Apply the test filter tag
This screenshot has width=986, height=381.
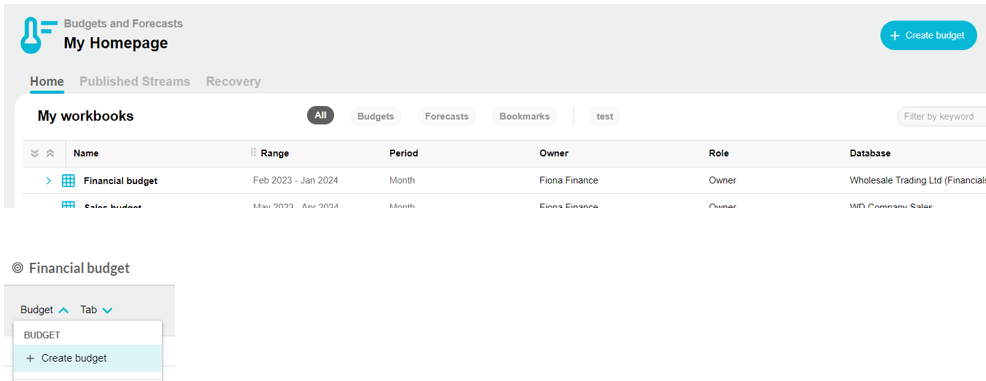[x=604, y=116]
